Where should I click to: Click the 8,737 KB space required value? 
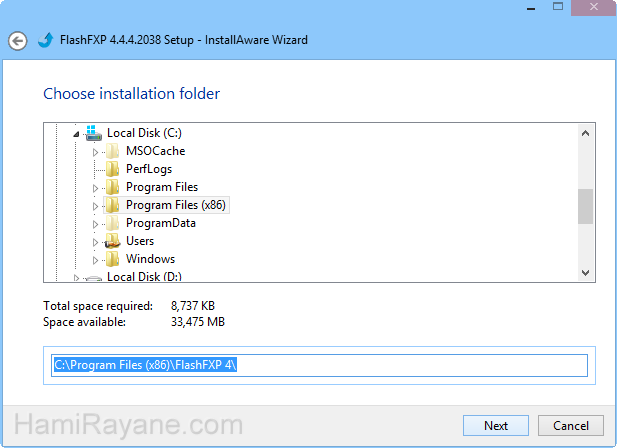(x=193, y=306)
